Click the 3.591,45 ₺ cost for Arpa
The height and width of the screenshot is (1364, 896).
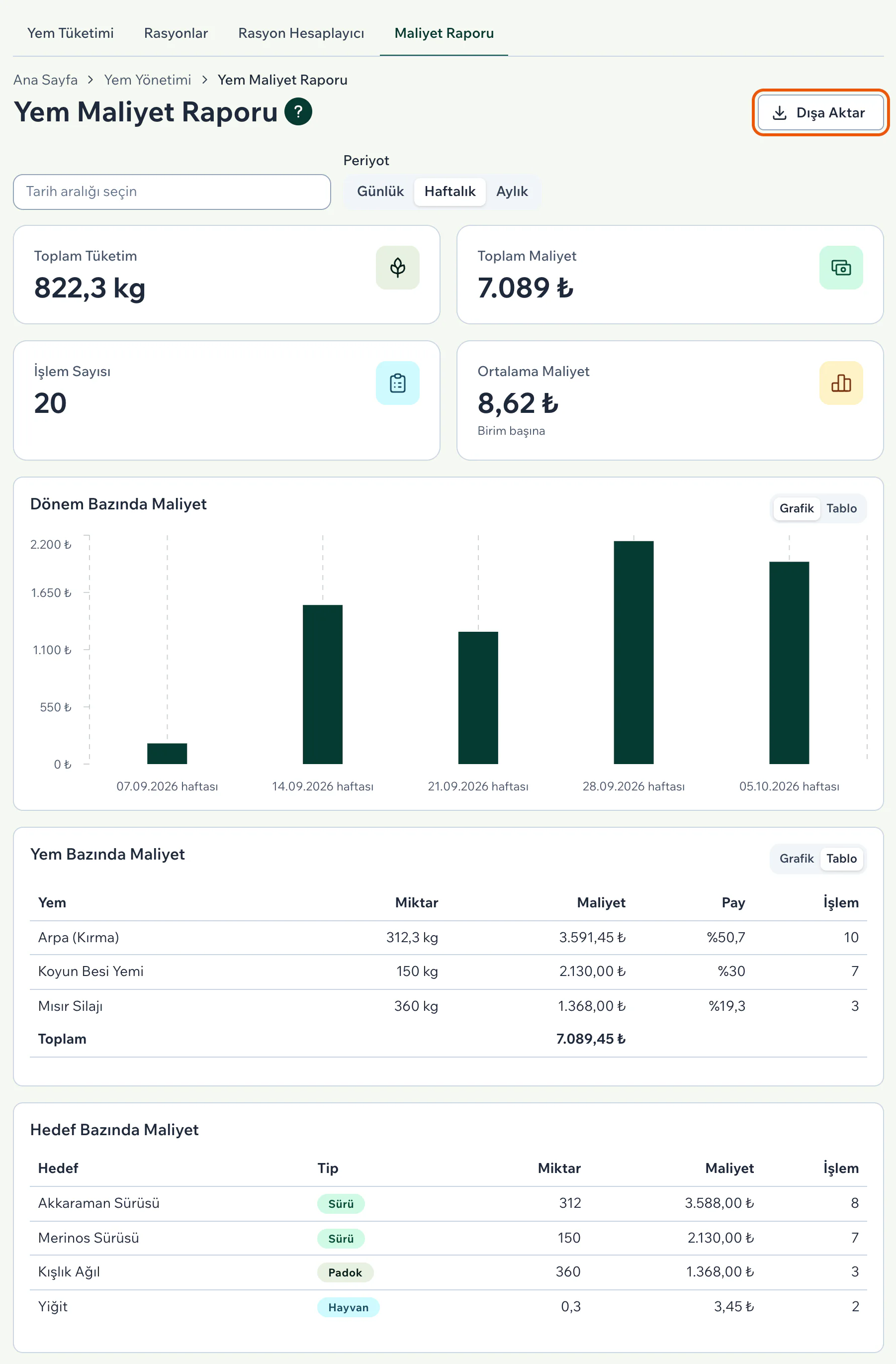click(x=592, y=938)
